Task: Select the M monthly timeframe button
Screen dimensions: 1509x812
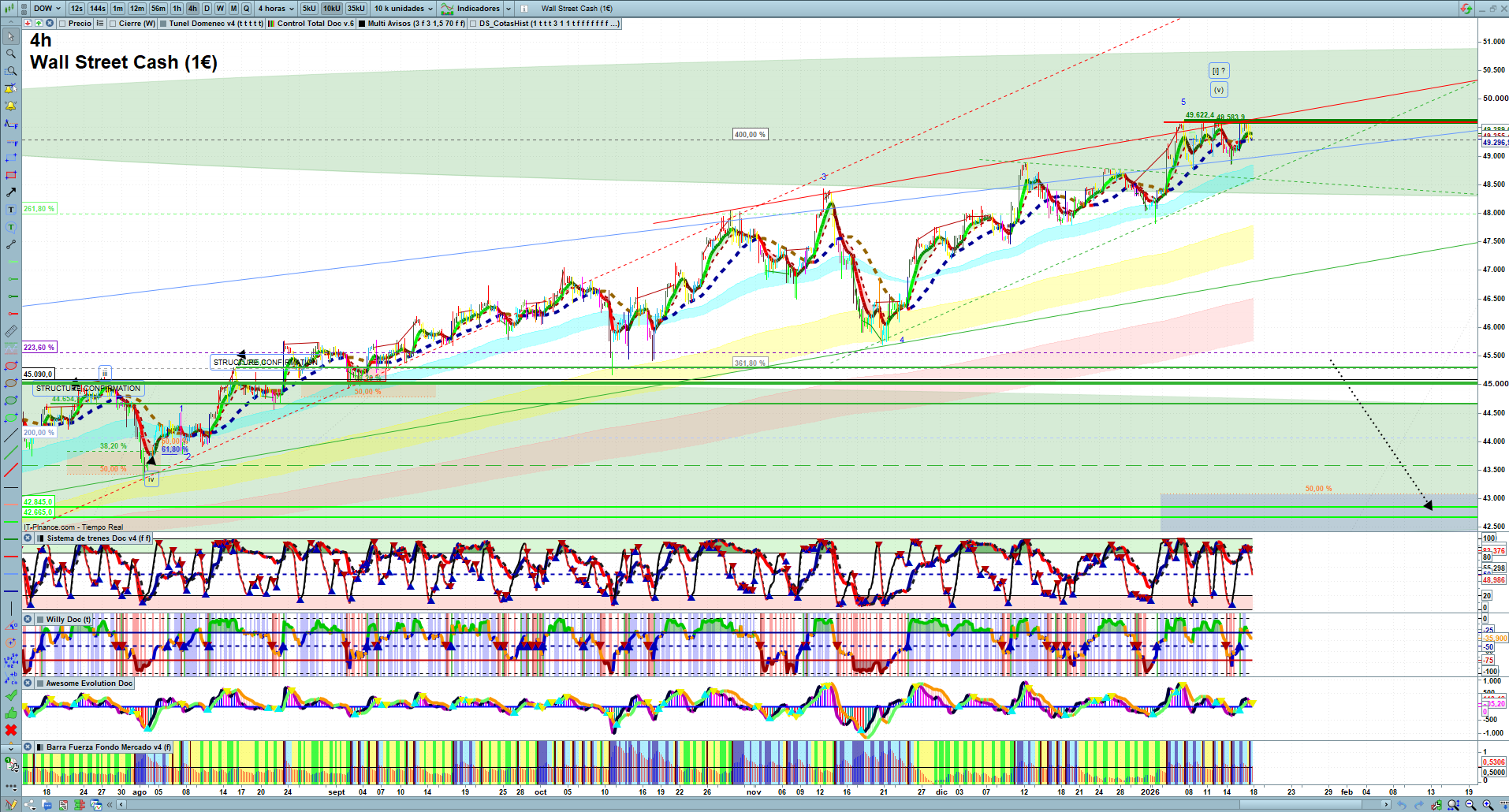Action: [233, 9]
